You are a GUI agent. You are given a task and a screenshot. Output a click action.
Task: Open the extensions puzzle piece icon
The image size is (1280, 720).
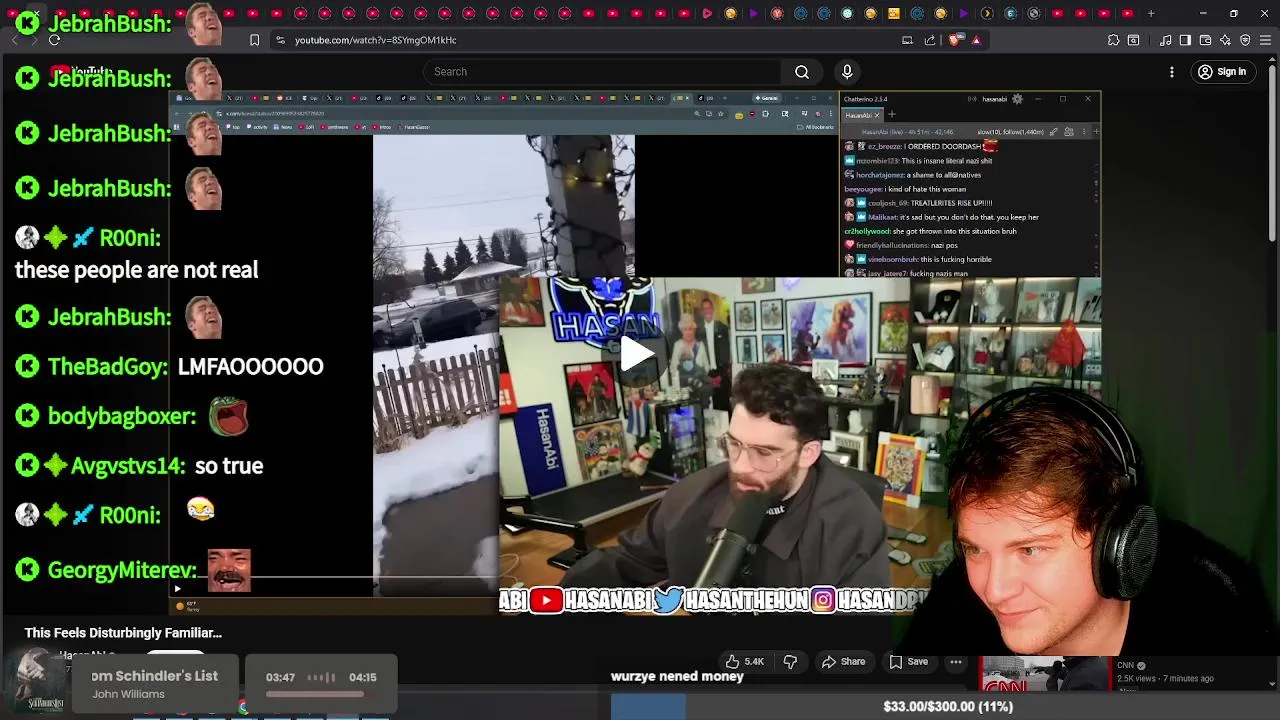pos(1113,40)
